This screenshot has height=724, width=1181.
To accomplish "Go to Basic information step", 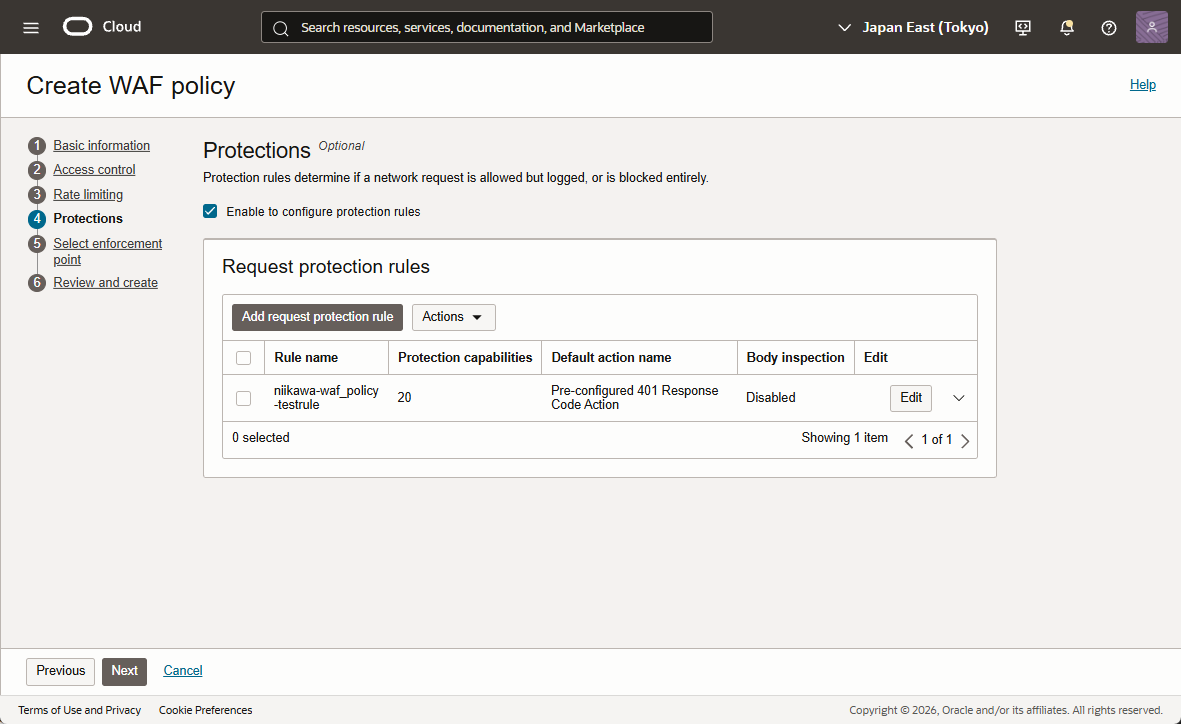I will point(101,146).
